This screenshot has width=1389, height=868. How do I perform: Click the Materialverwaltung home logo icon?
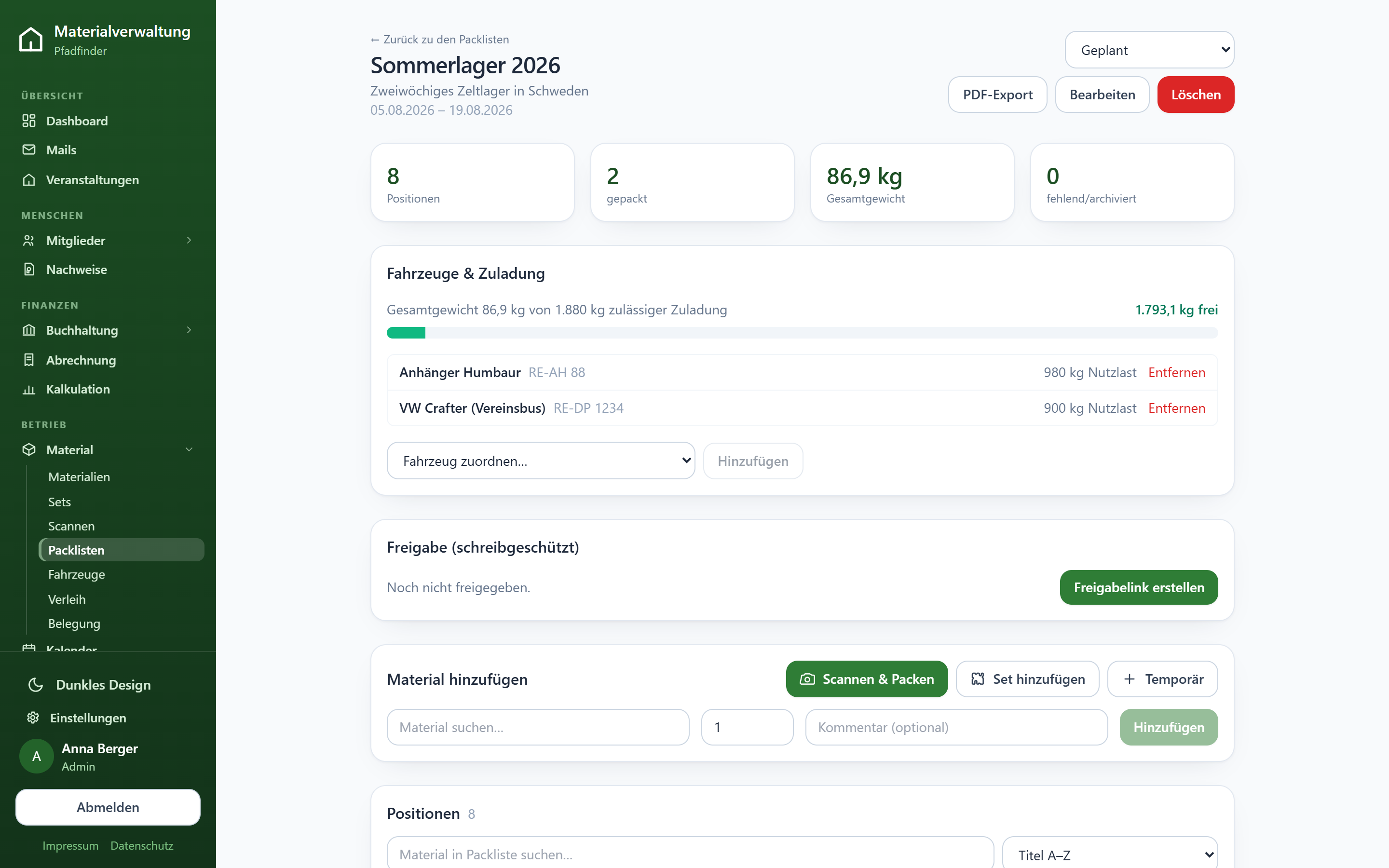[30, 40]
